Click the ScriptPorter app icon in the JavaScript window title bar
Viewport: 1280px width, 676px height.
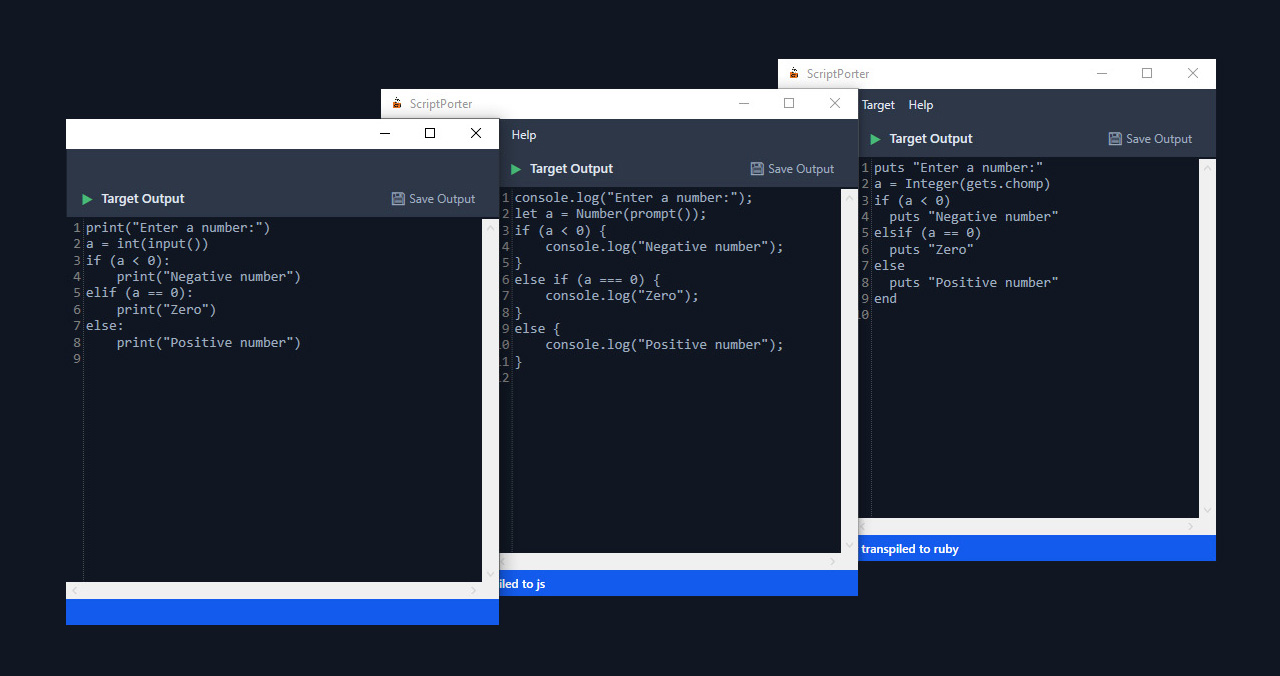click(397, 103)
